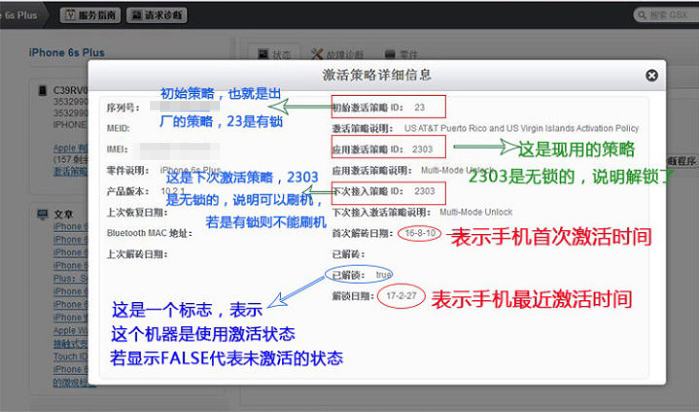Select the 上次解砖日期 label

coord(137,254)
